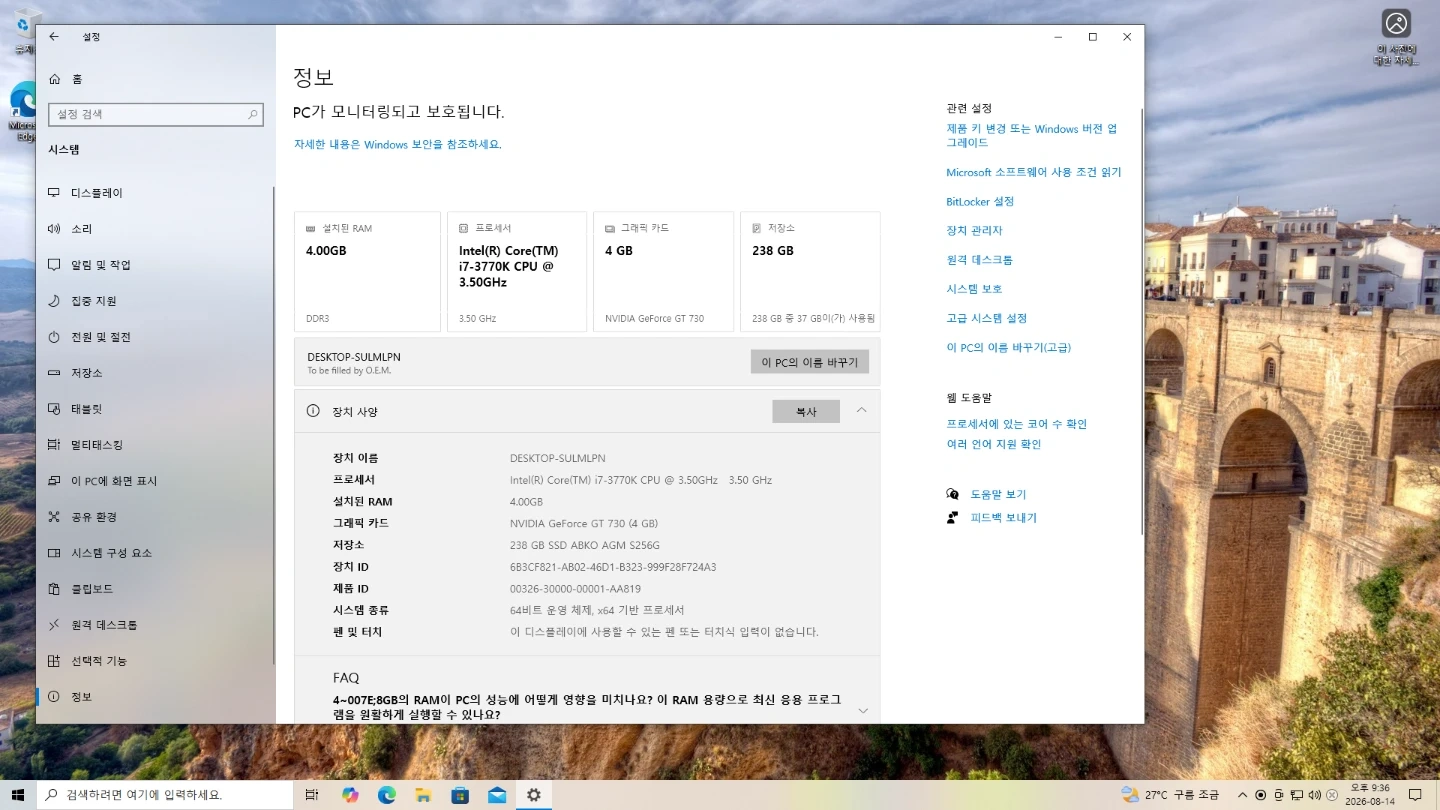Collapse the 장치 사양 section chevron

pyautogui.click(x=861, y=411)
